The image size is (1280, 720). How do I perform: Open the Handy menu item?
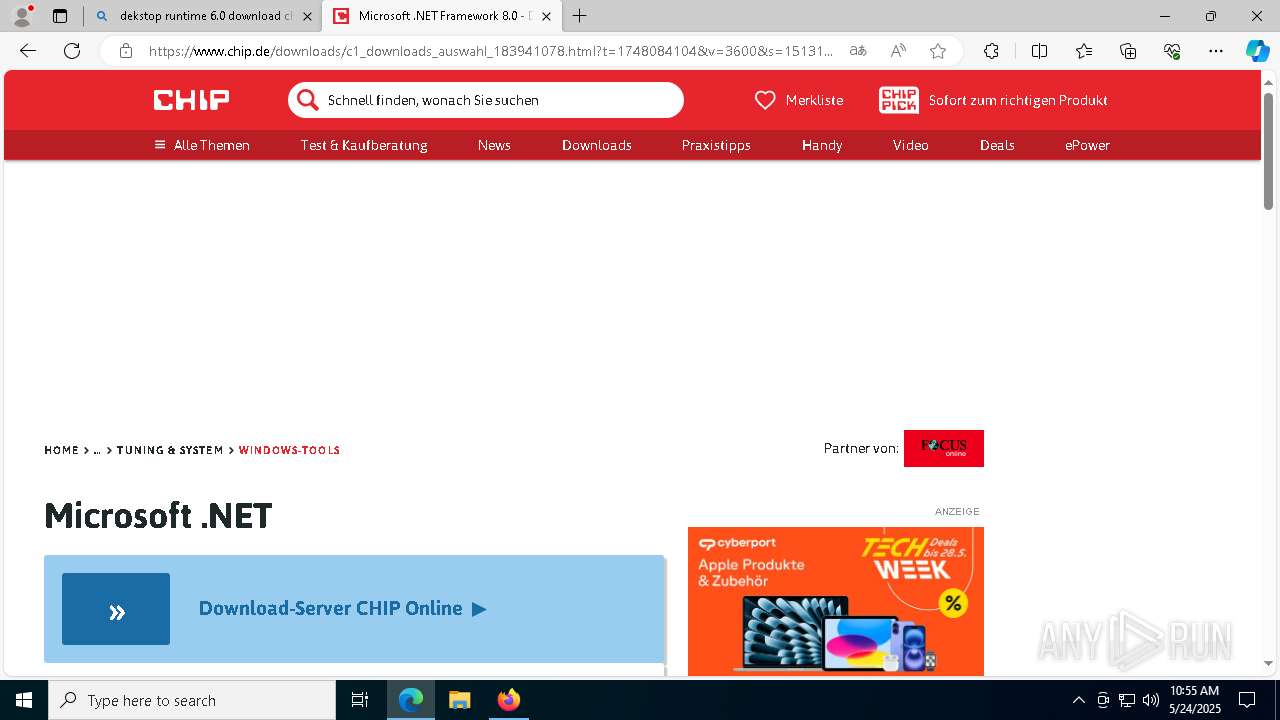(822, 145)
